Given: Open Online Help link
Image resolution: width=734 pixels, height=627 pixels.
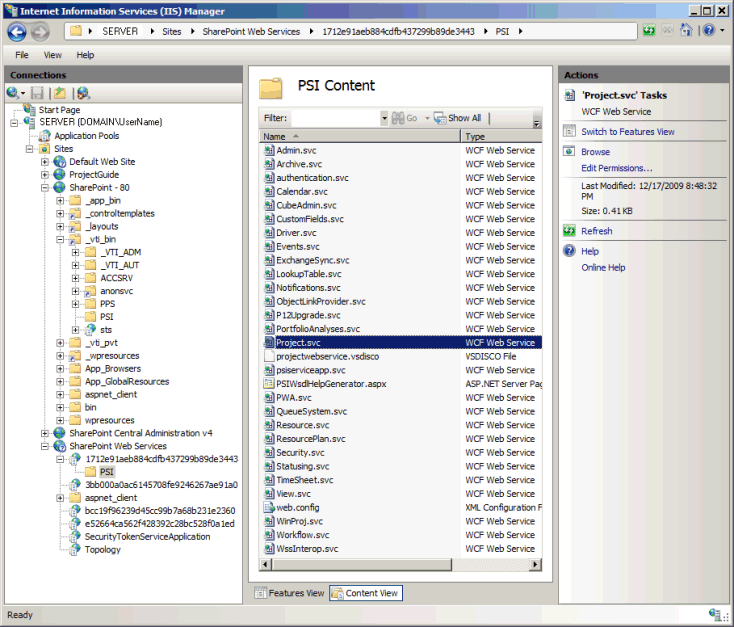Looking at the screenshot, I should click(x=603, y=267).
